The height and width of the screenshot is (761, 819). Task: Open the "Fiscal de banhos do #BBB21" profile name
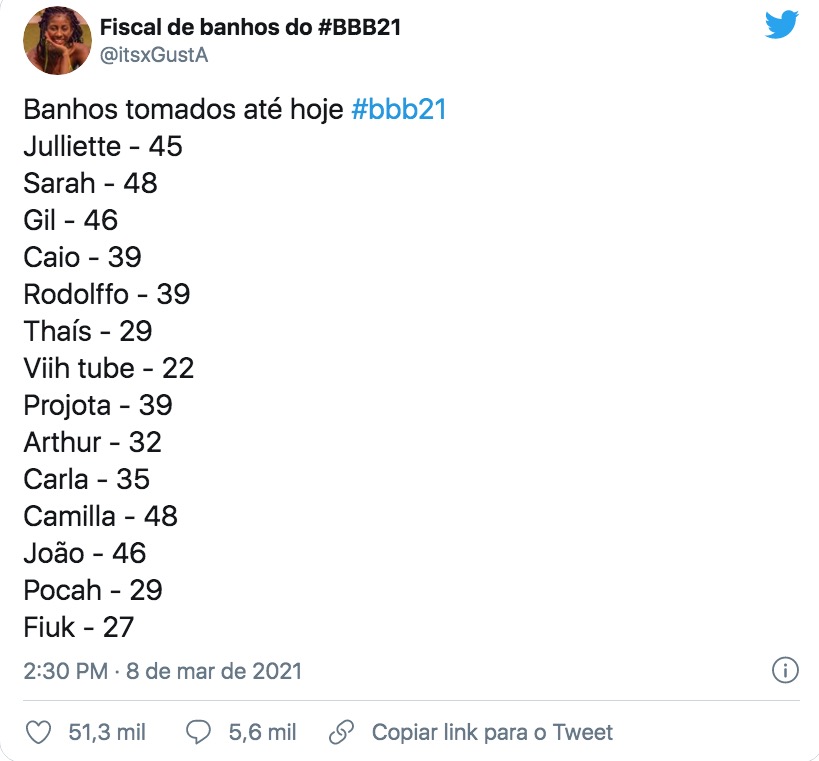tap(251, 27)
